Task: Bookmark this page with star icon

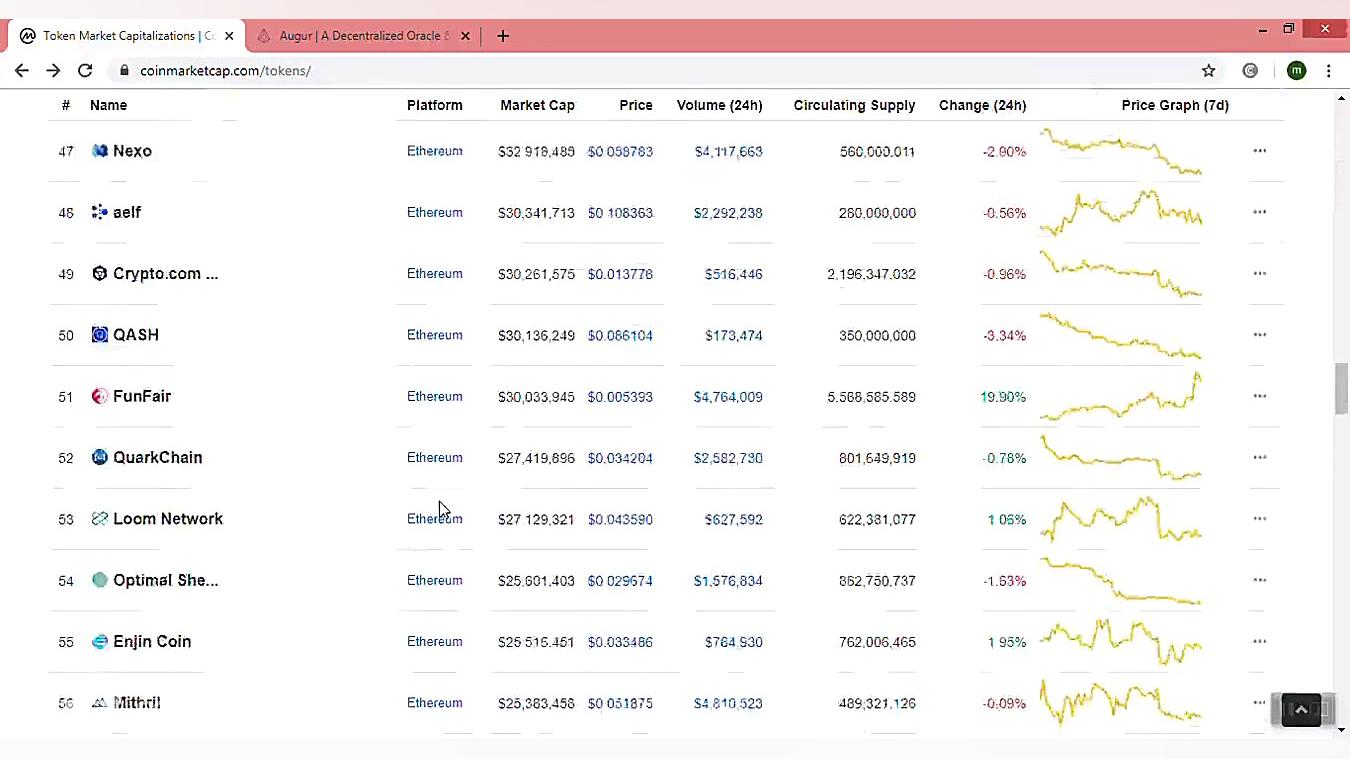Action: click(1208, 70)
